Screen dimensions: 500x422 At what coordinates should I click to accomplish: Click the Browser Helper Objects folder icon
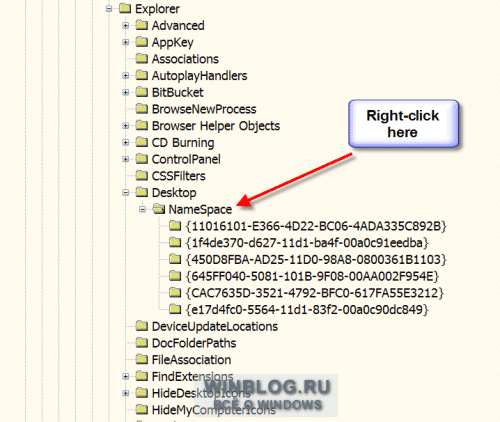click(142, 126)
